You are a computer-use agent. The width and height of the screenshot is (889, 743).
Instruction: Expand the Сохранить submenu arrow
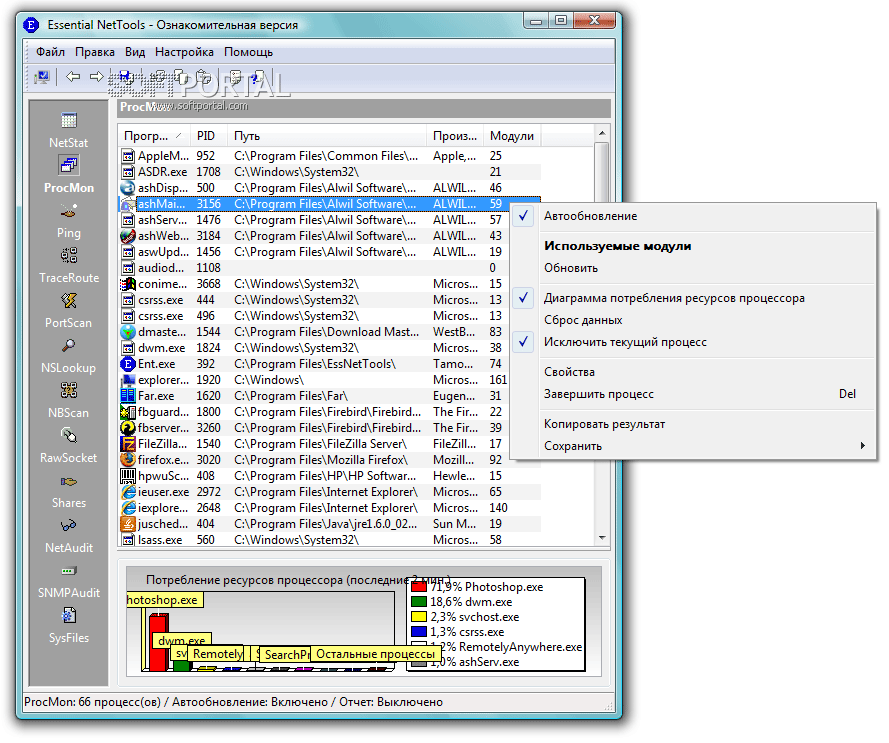click(x=862, y=446)
